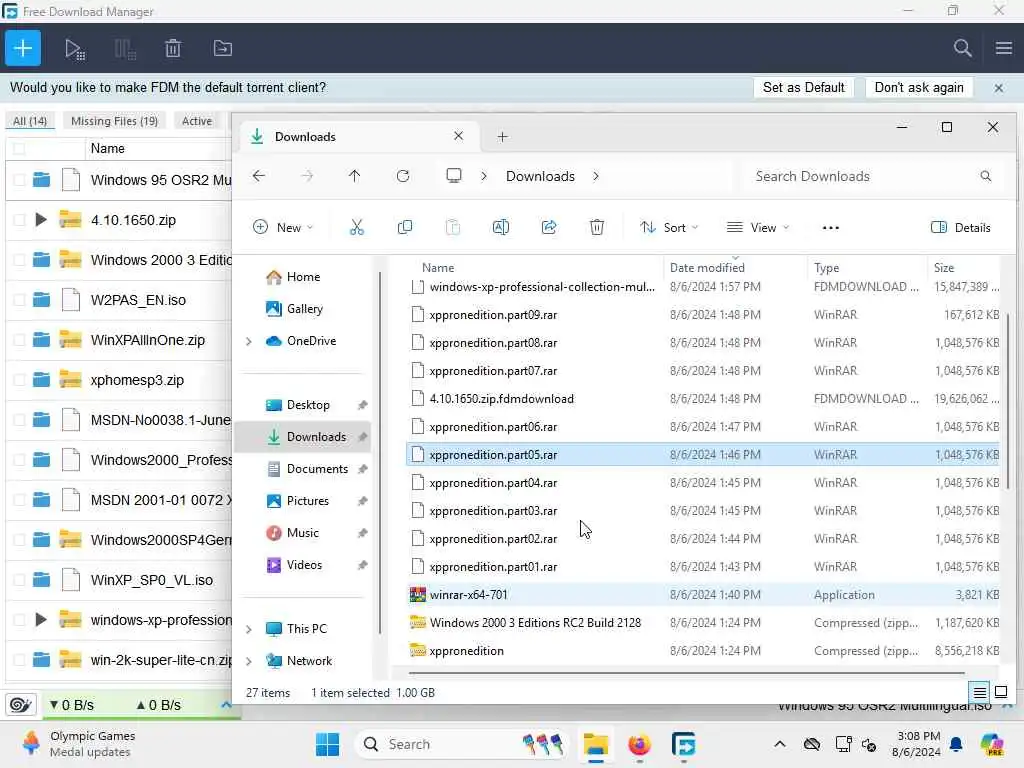Expand Network in navigation pane
This screenshot has height=768, width=1024.
click(248, 661)
